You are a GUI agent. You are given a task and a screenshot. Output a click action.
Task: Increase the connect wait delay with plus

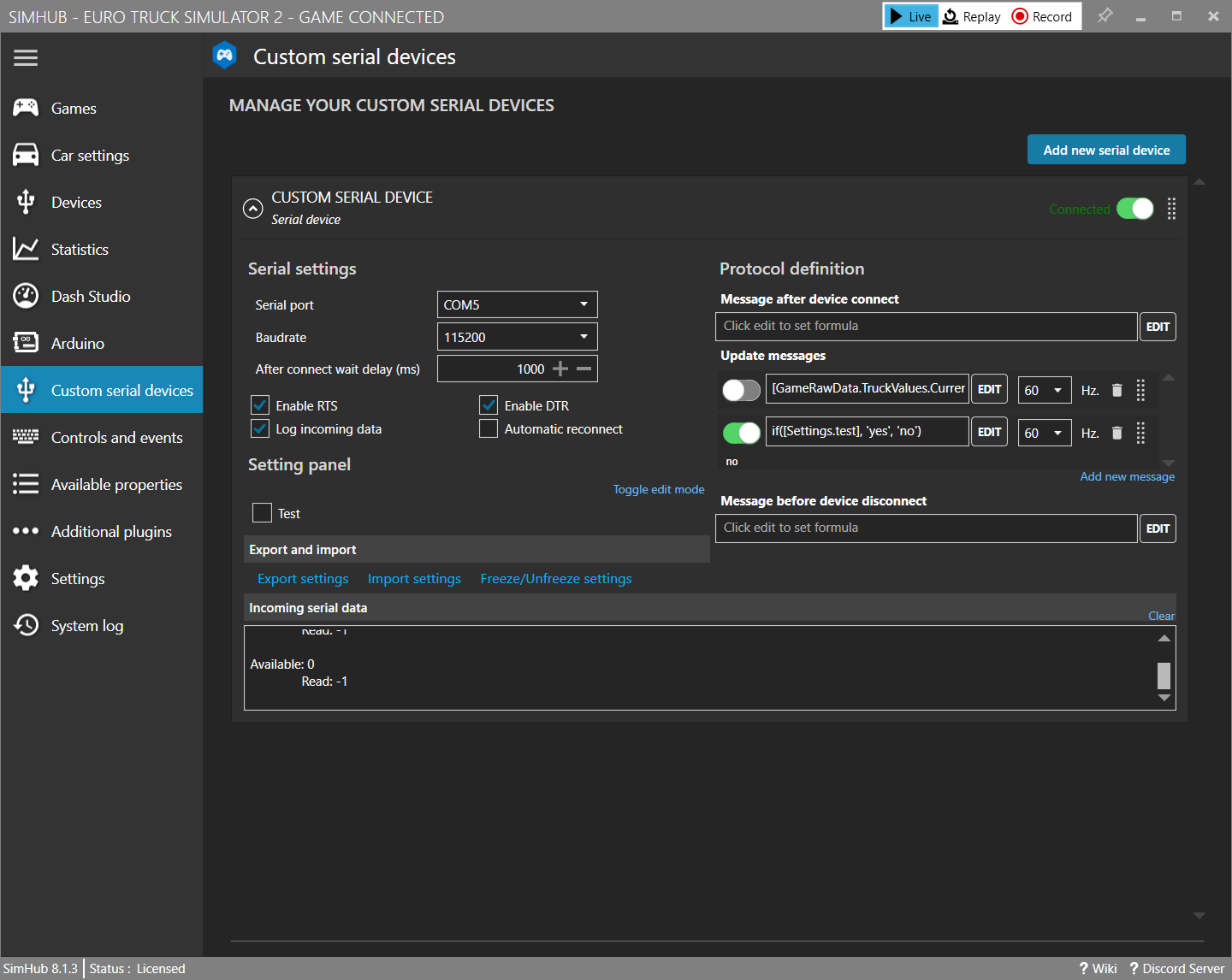coord(560,368)
